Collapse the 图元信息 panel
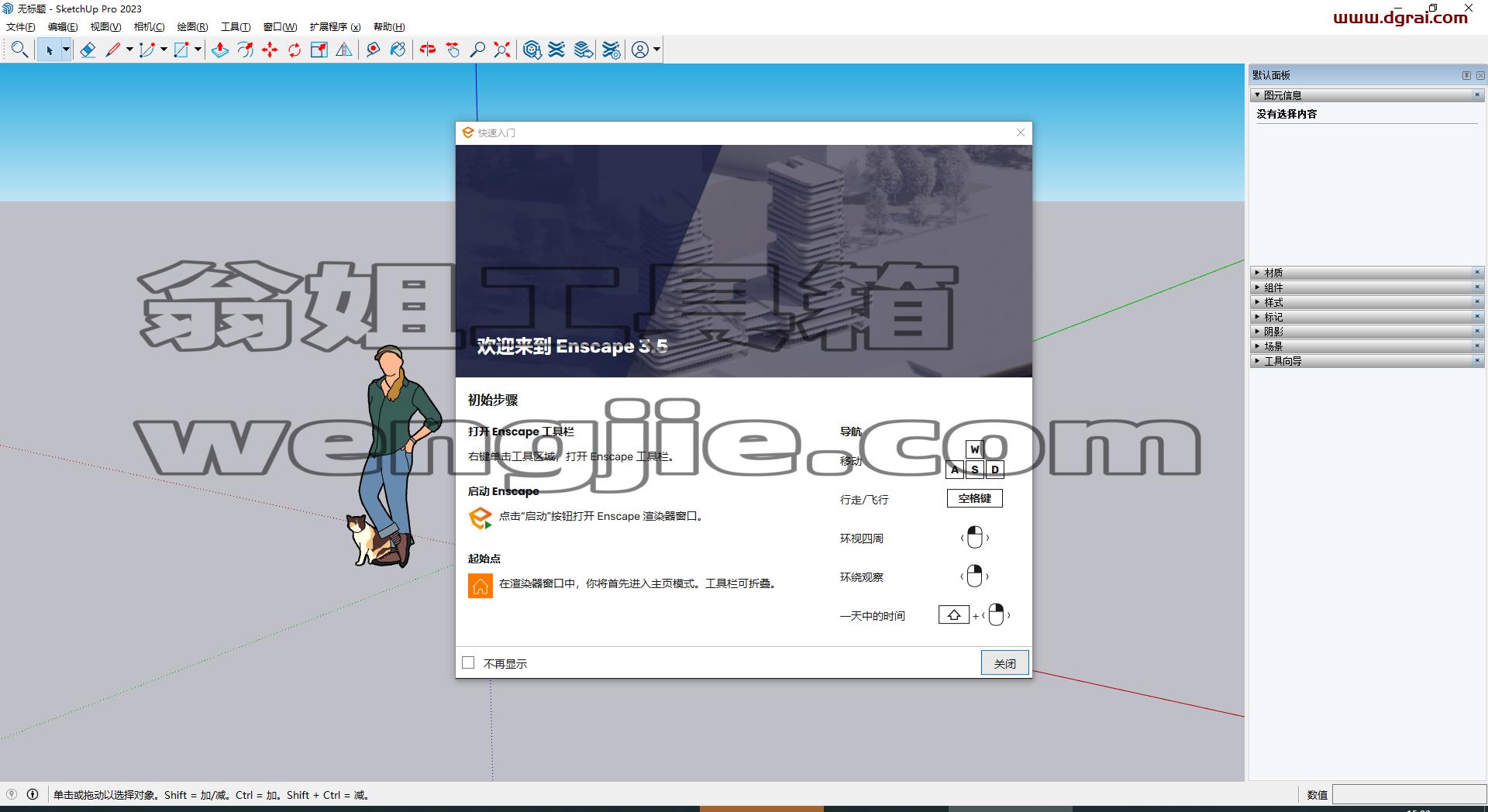Image resolution: width=1488 pixels, height=812 pixels. (1257, 95)
